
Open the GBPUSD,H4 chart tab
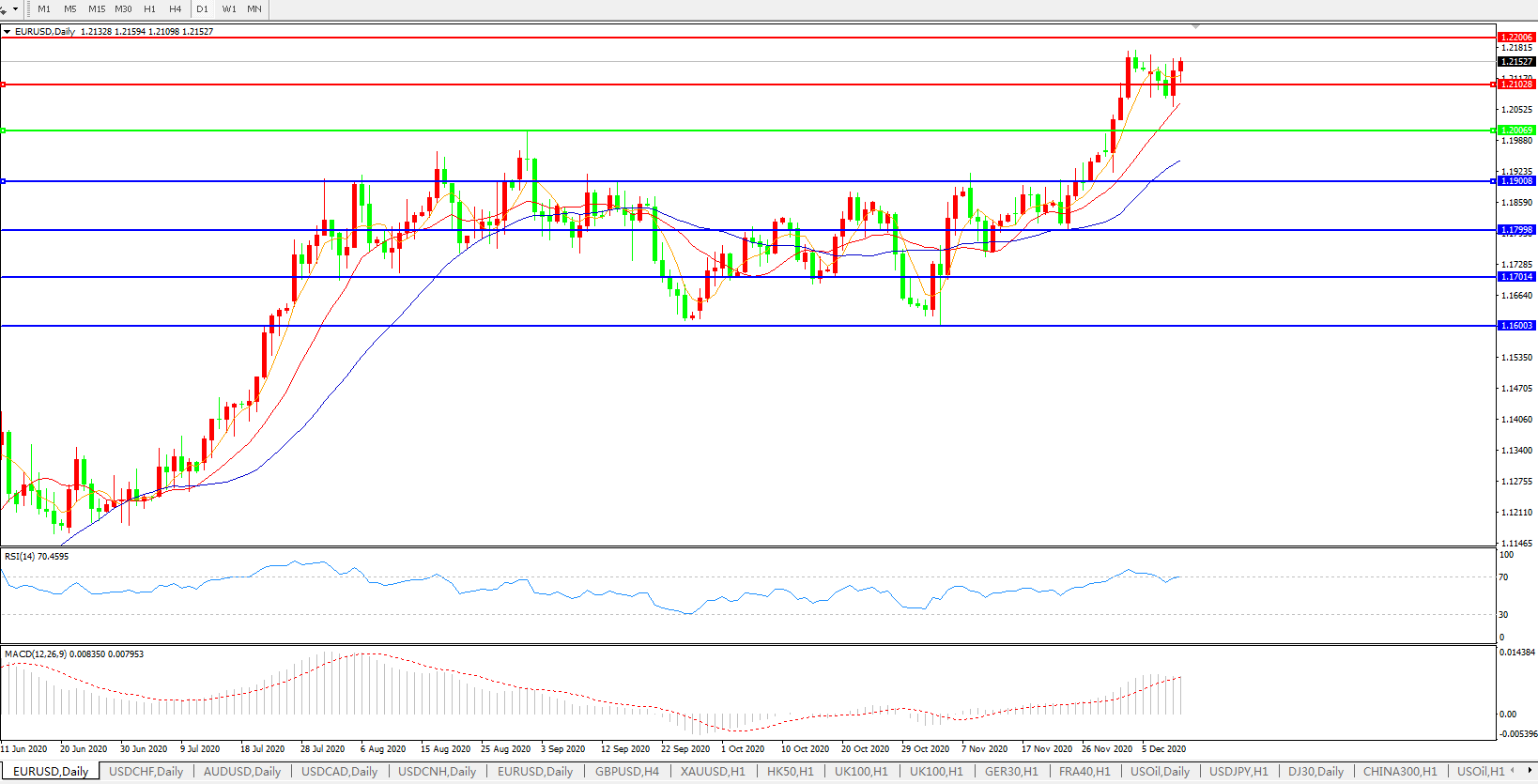[626, 772]
